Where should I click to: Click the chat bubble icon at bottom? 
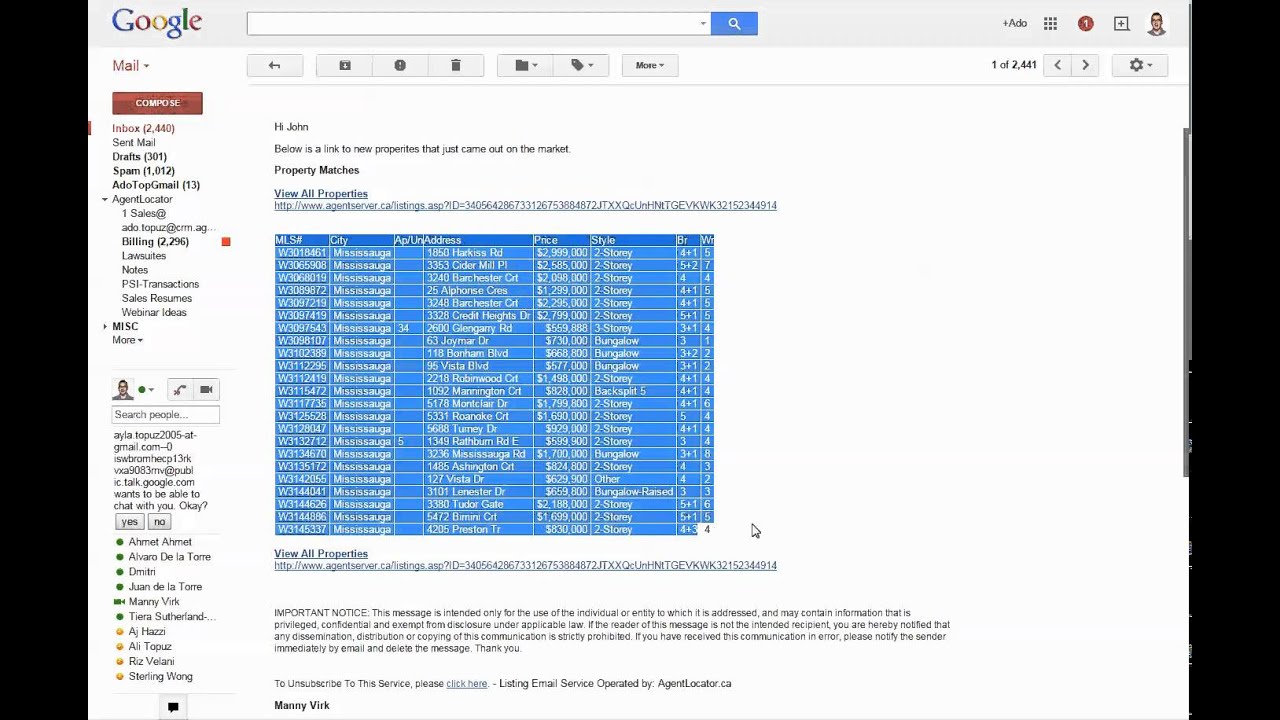[173, 707]
